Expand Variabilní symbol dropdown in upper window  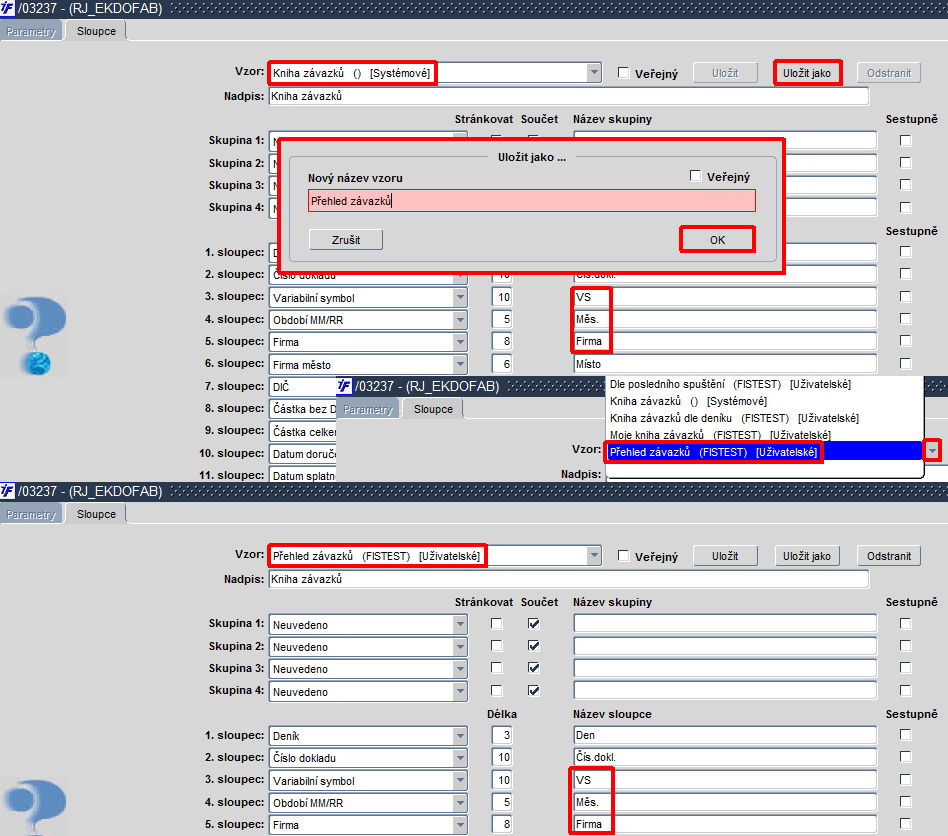(x=460, y=297)
